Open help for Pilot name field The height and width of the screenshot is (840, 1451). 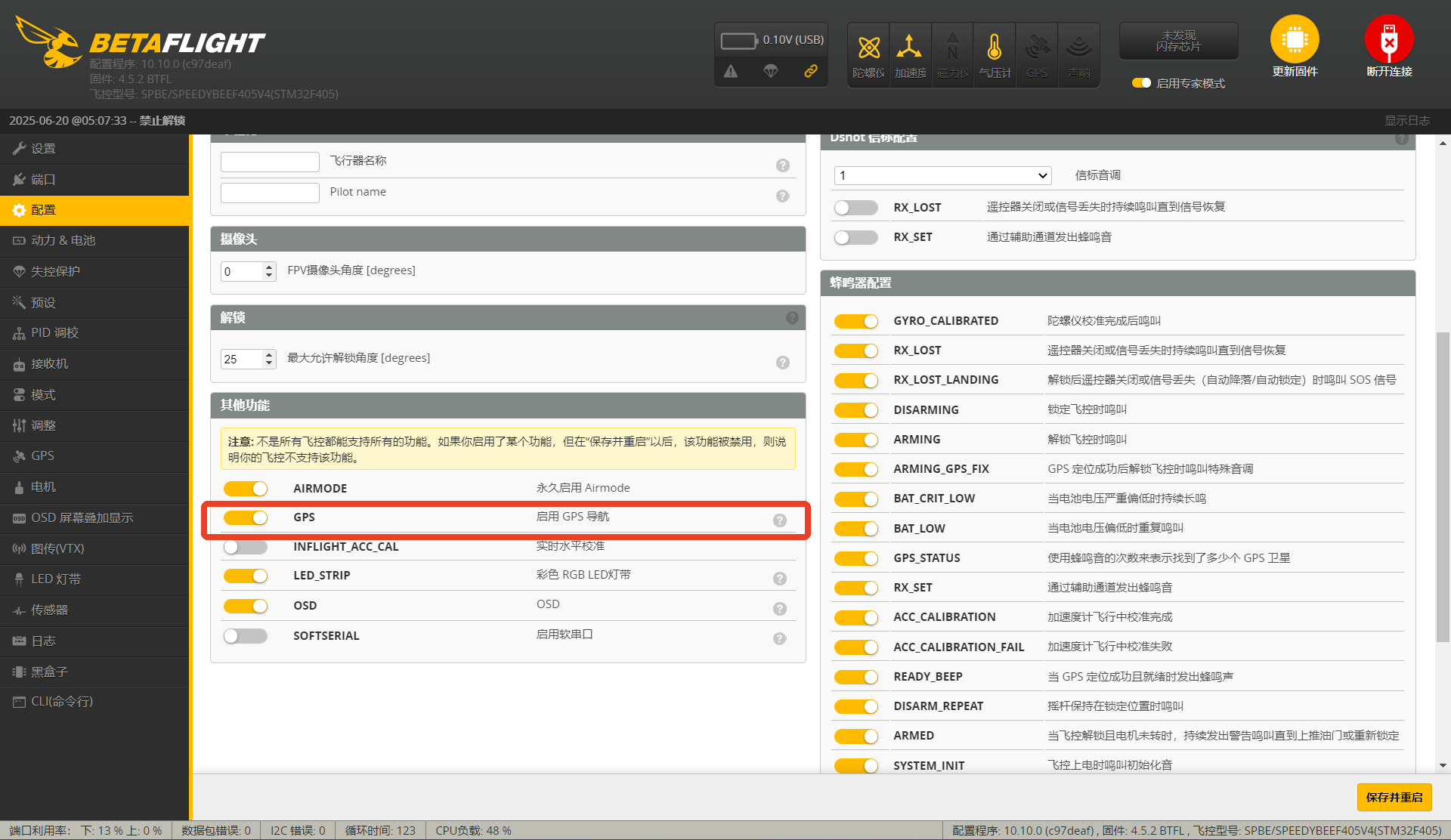pyautogui.click(x=783, y=196)
